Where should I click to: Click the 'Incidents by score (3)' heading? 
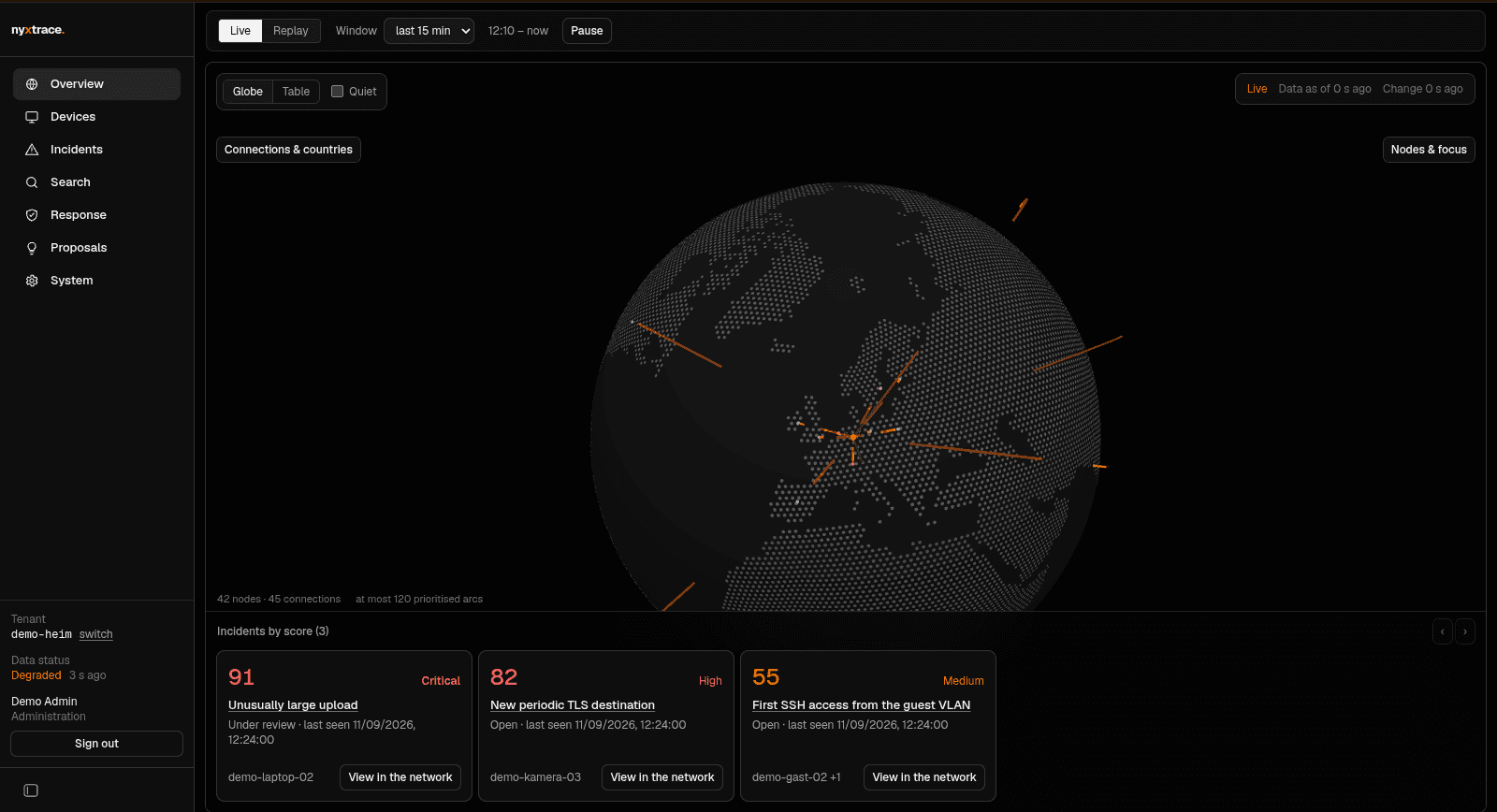(273, 631)
